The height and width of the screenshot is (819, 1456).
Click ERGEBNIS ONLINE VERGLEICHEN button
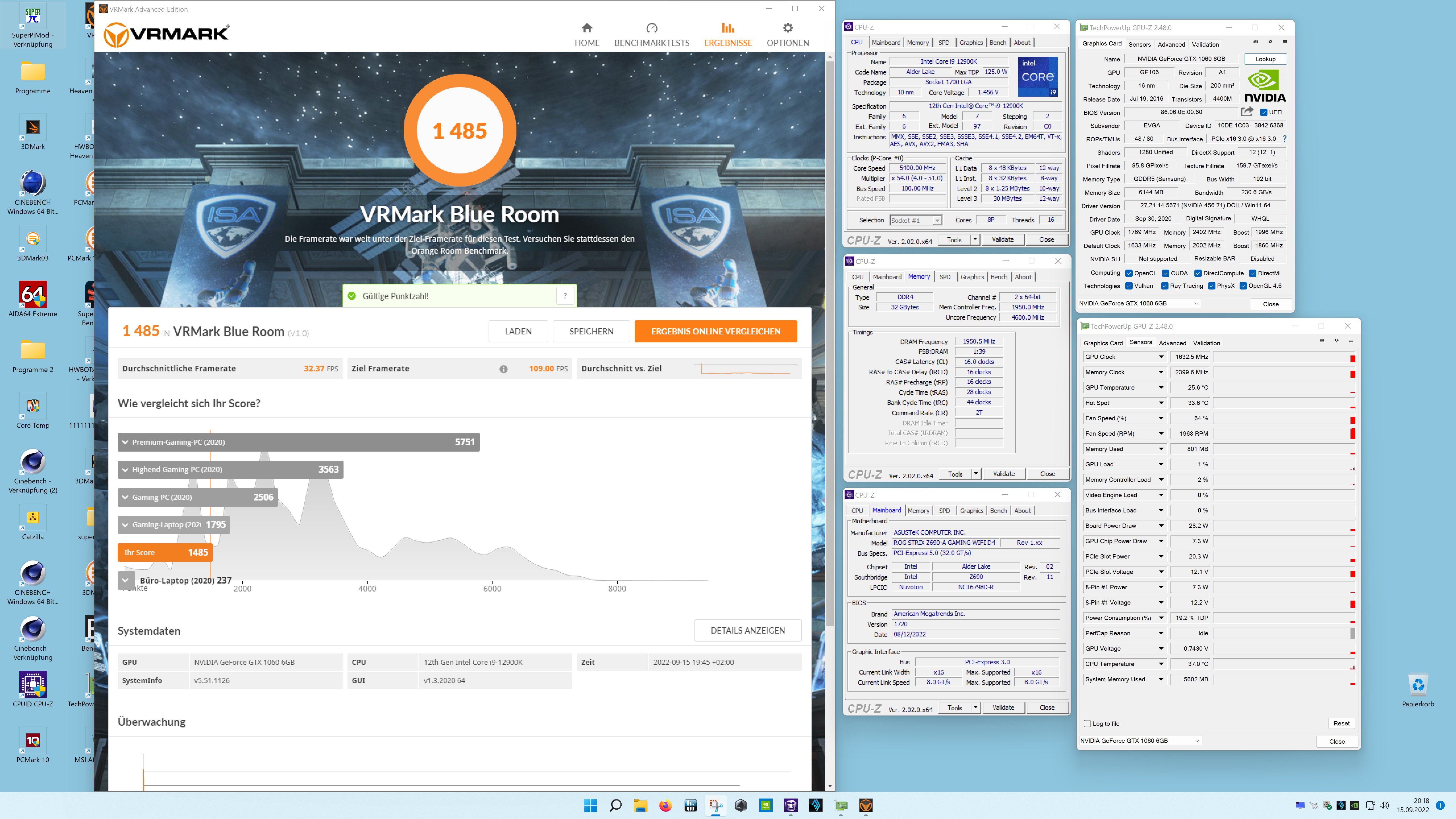tap(715, 331)
